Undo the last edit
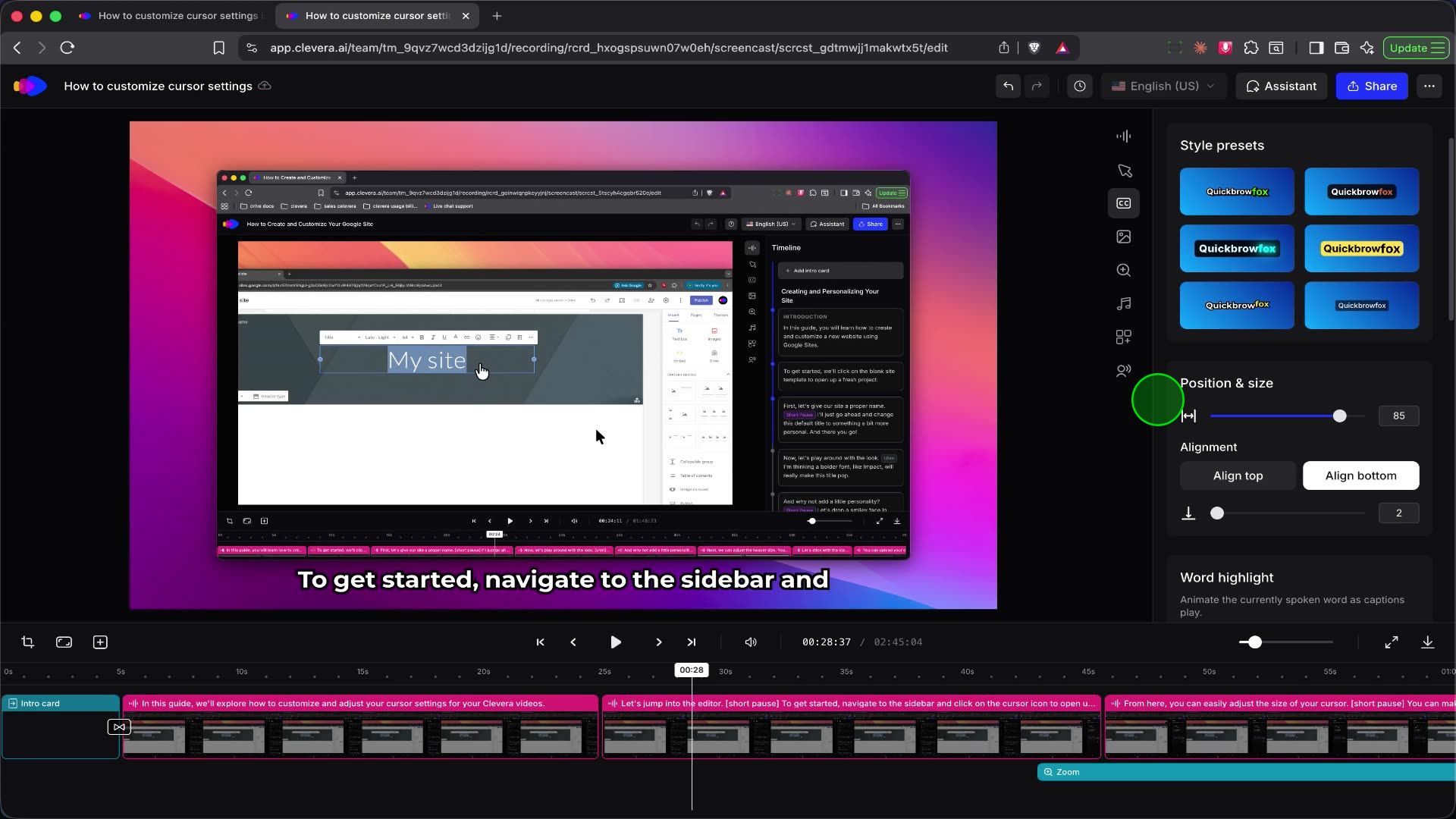Viewport: 1456px width, 819px height. (1008, 86)
